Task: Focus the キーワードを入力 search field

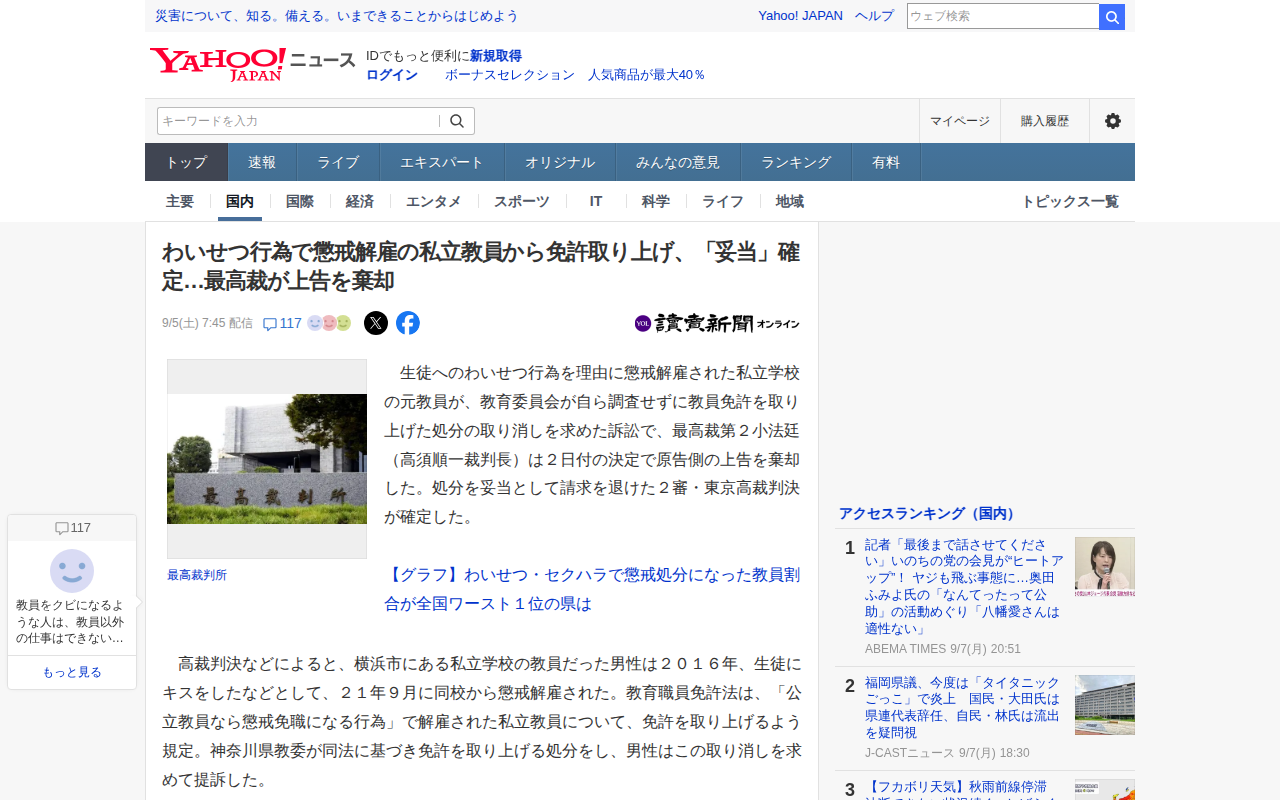Action: [x=298, y=121]
